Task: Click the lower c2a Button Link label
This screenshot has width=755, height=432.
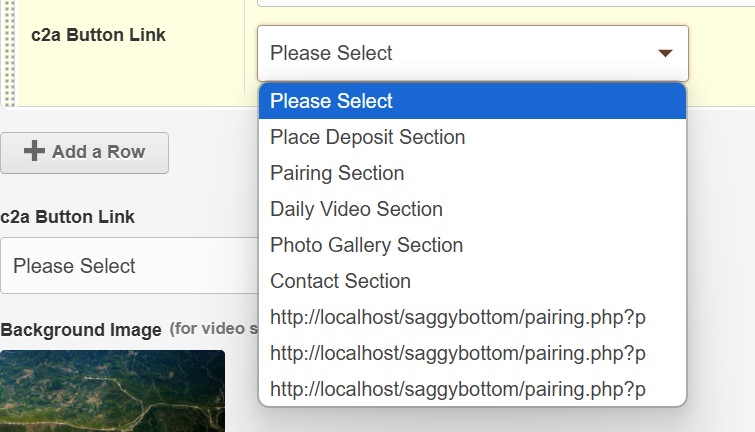Action: click(67, 217)
